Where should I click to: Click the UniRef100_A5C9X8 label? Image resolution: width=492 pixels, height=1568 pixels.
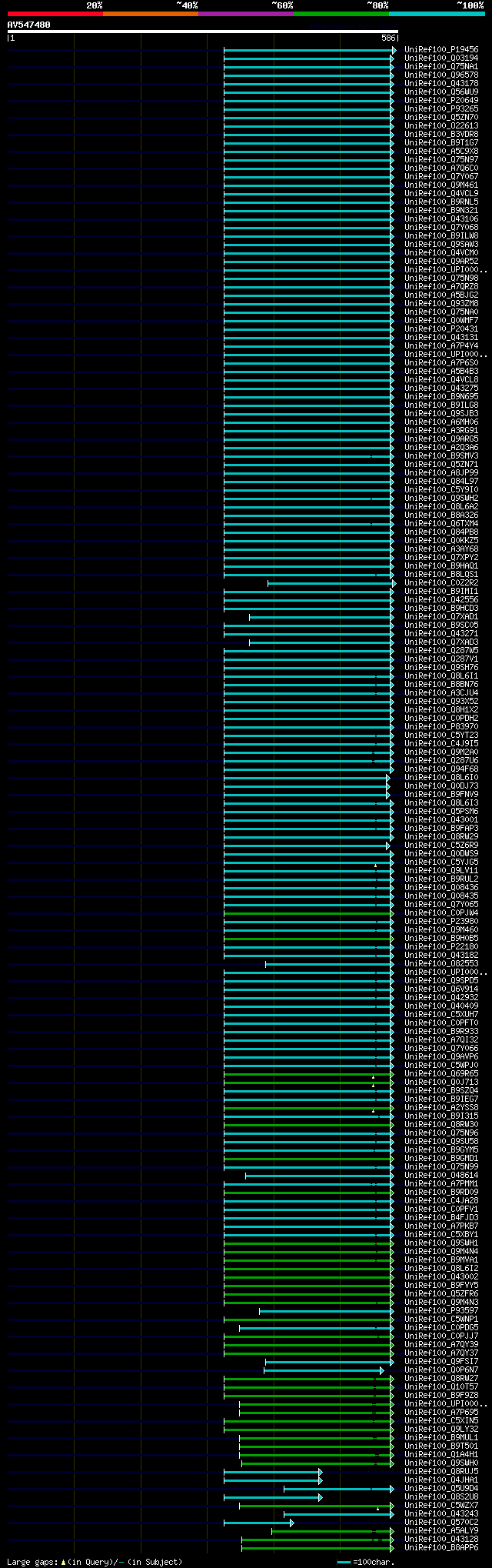tap(441, 152)
